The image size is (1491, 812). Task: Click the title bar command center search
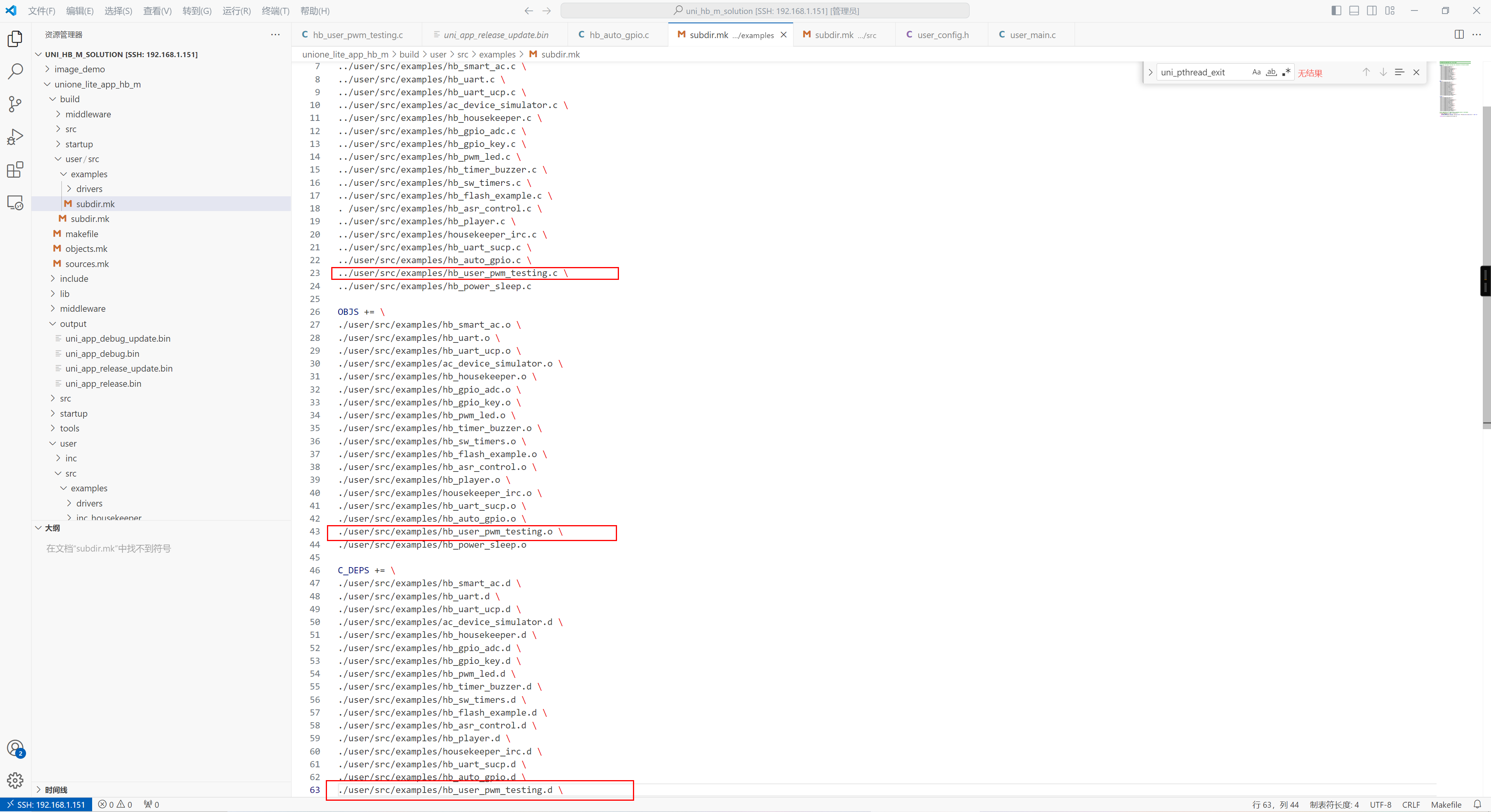(765, 11)
